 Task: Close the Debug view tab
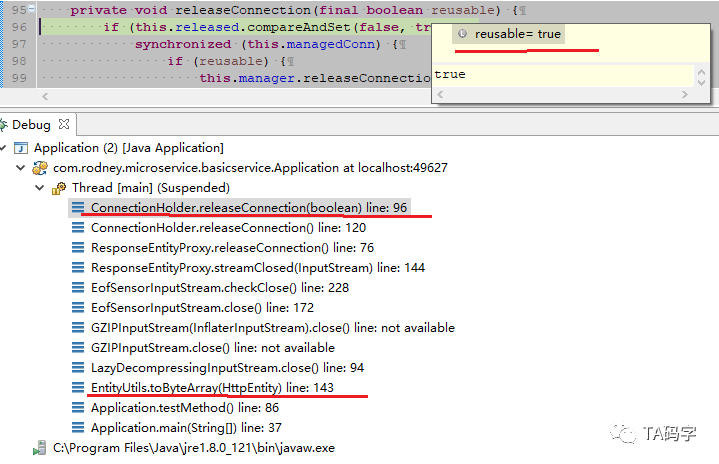coord(64,124)
